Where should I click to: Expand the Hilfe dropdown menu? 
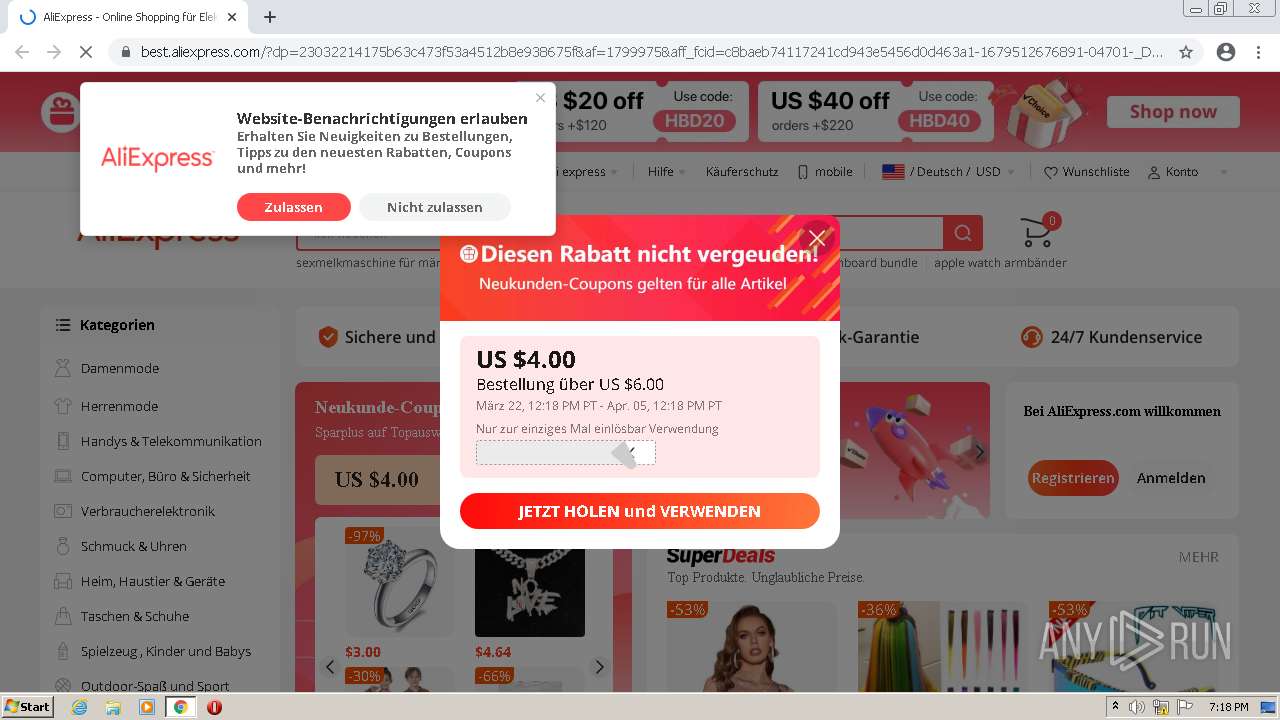(666, 172)
